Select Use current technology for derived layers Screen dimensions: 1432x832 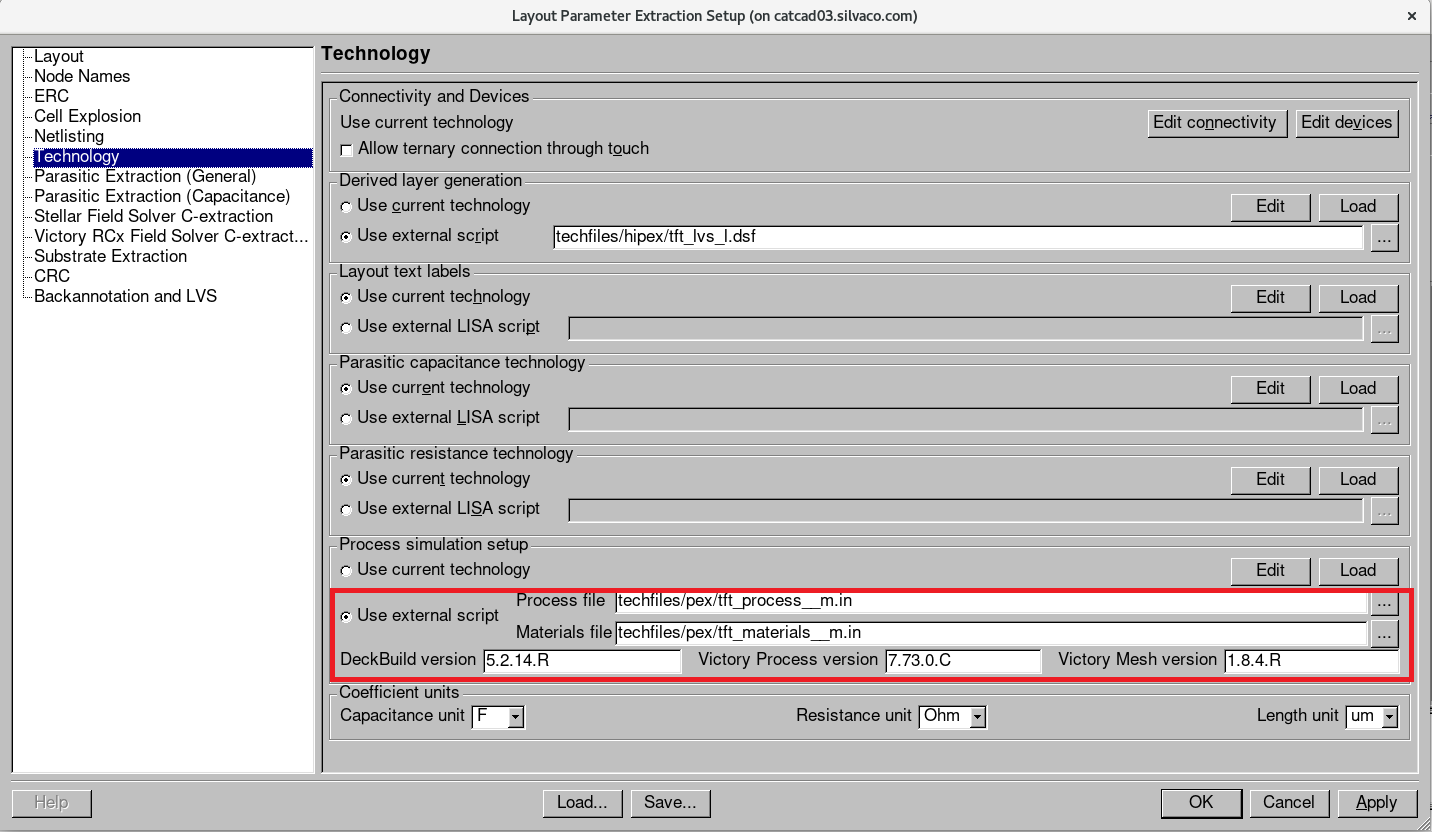click(x=347, y=207)
